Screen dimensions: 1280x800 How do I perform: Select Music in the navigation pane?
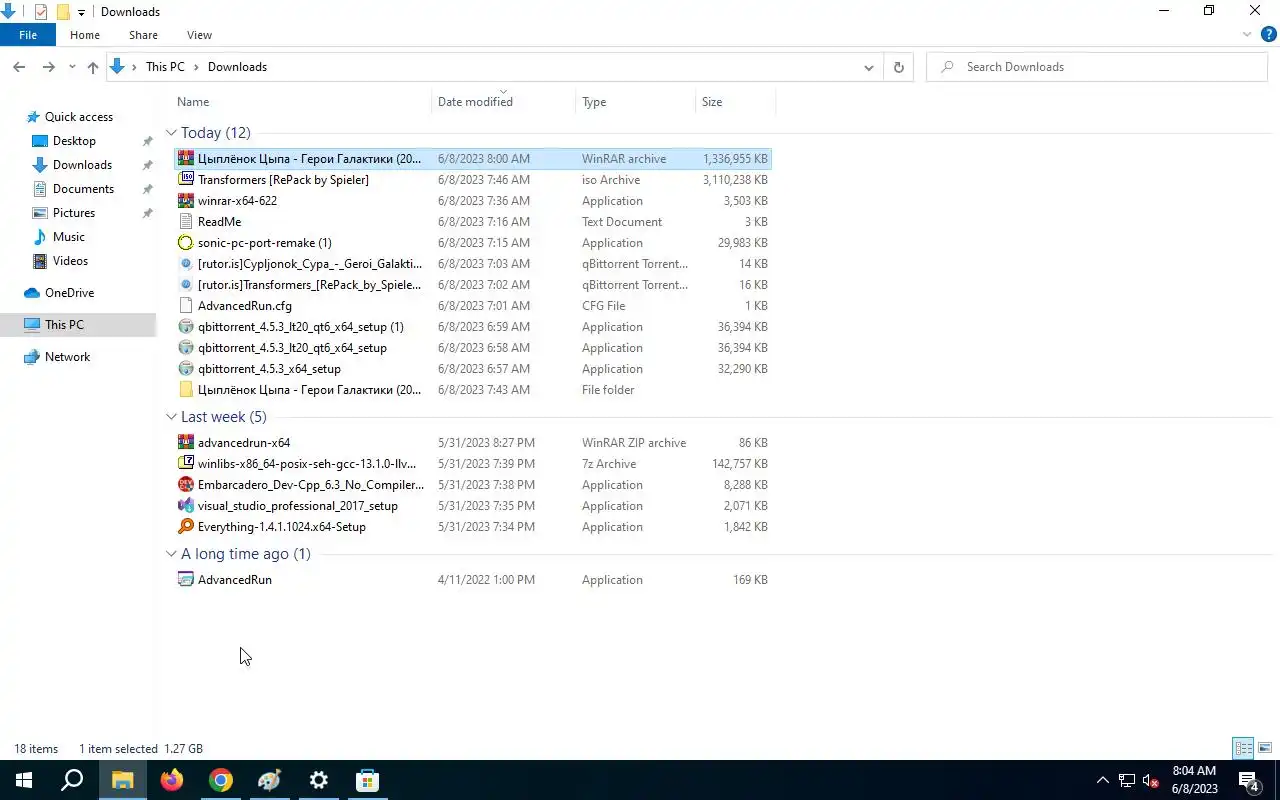68,237
